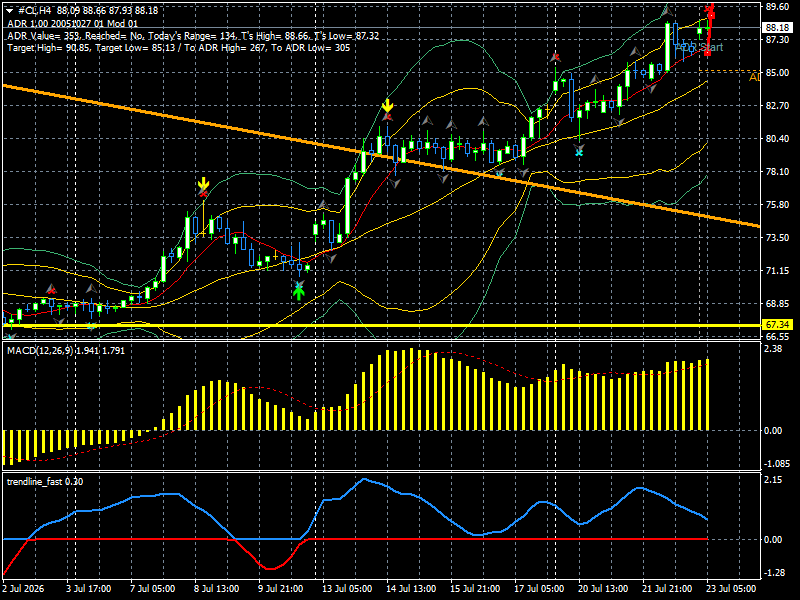The width and height of the screenshot is (800, 600).
Task: Click the yellow down arrow near the 82.70 level
Action: pos(388,106)
